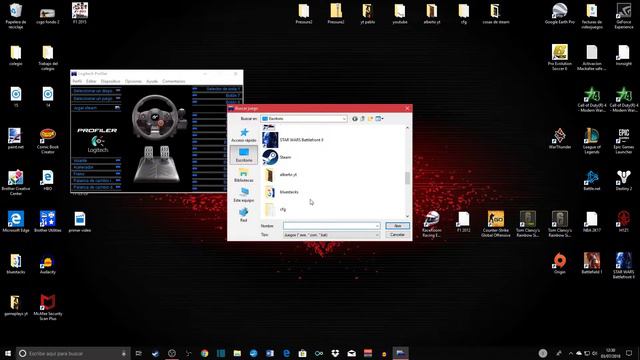Open the Opciones menu in Logitech Profiler

(x=133, y=81)
